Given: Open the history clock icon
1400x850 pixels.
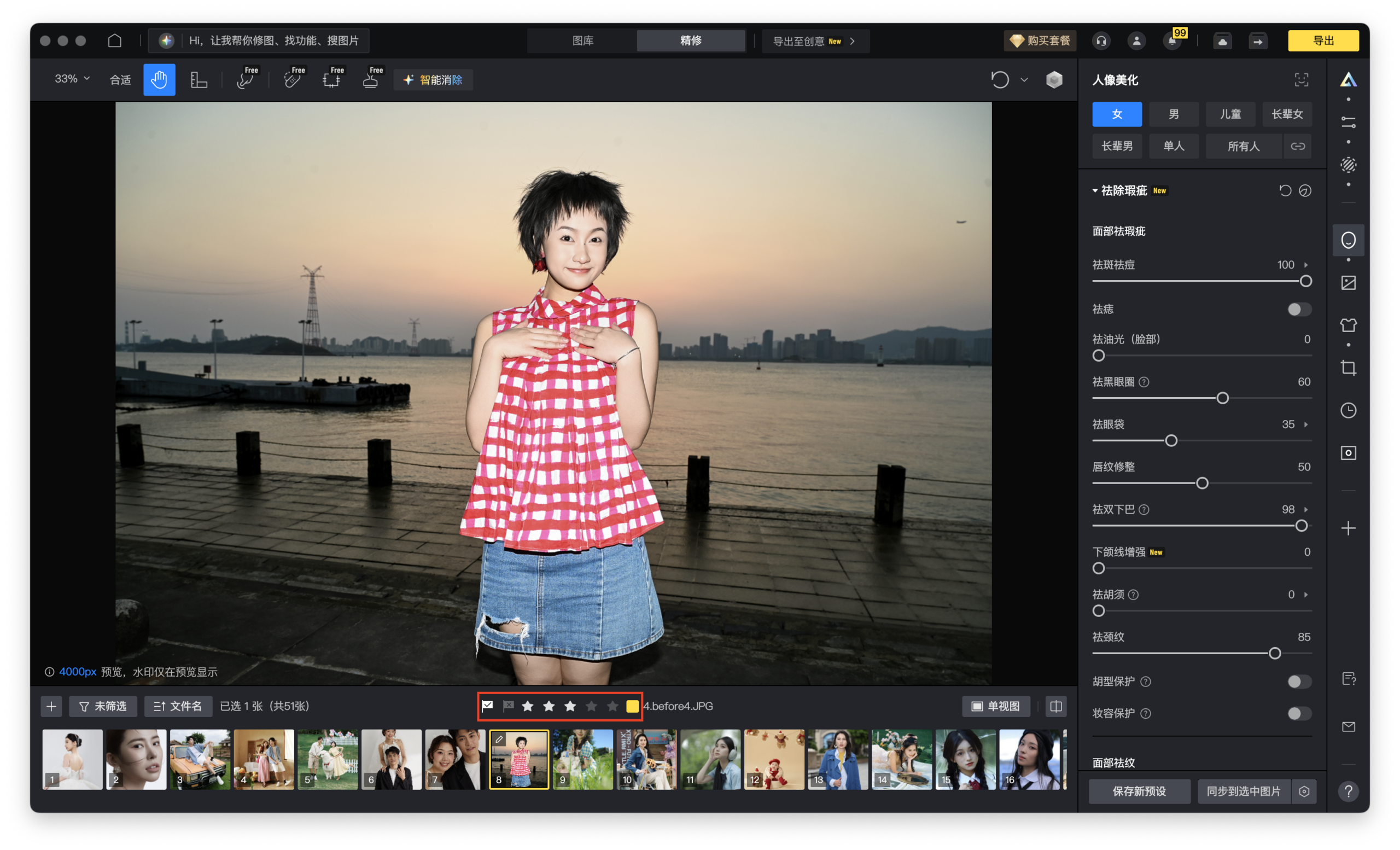Looking at the screenshot, I should point(1347,410).
